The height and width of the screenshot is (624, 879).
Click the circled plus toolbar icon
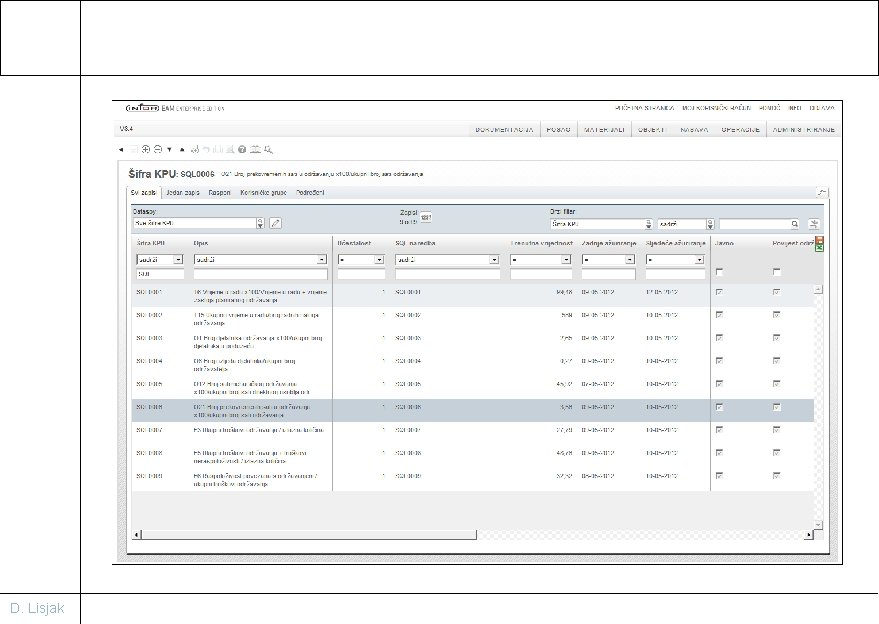point(146,149)
